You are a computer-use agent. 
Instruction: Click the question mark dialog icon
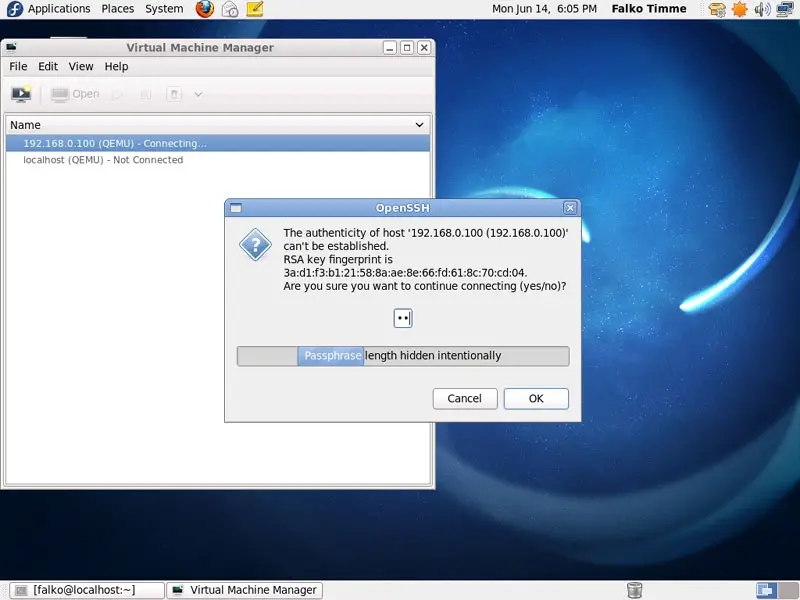pos(255,245)
